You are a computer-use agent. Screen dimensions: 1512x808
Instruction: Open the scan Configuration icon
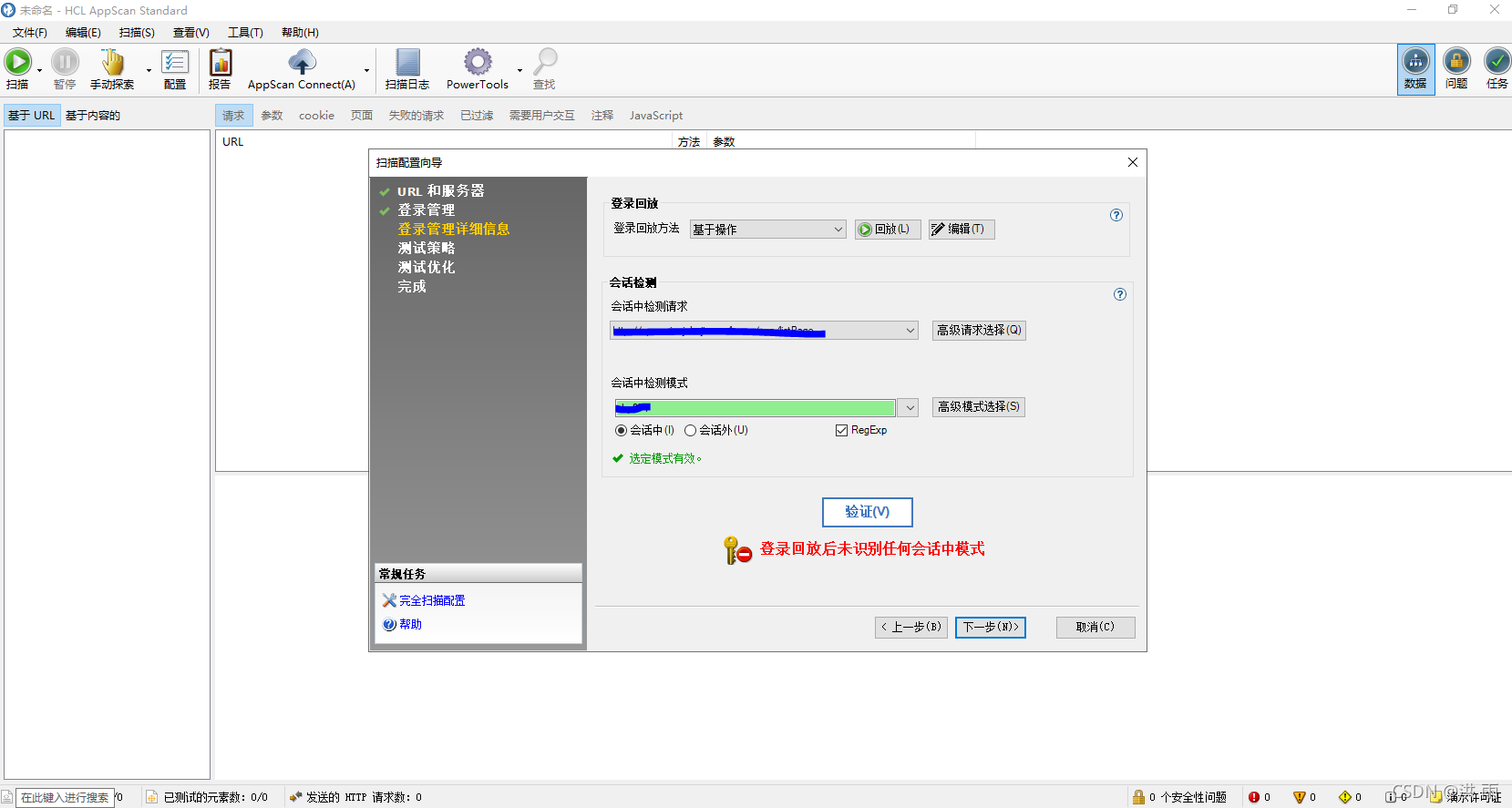point(175,62)
